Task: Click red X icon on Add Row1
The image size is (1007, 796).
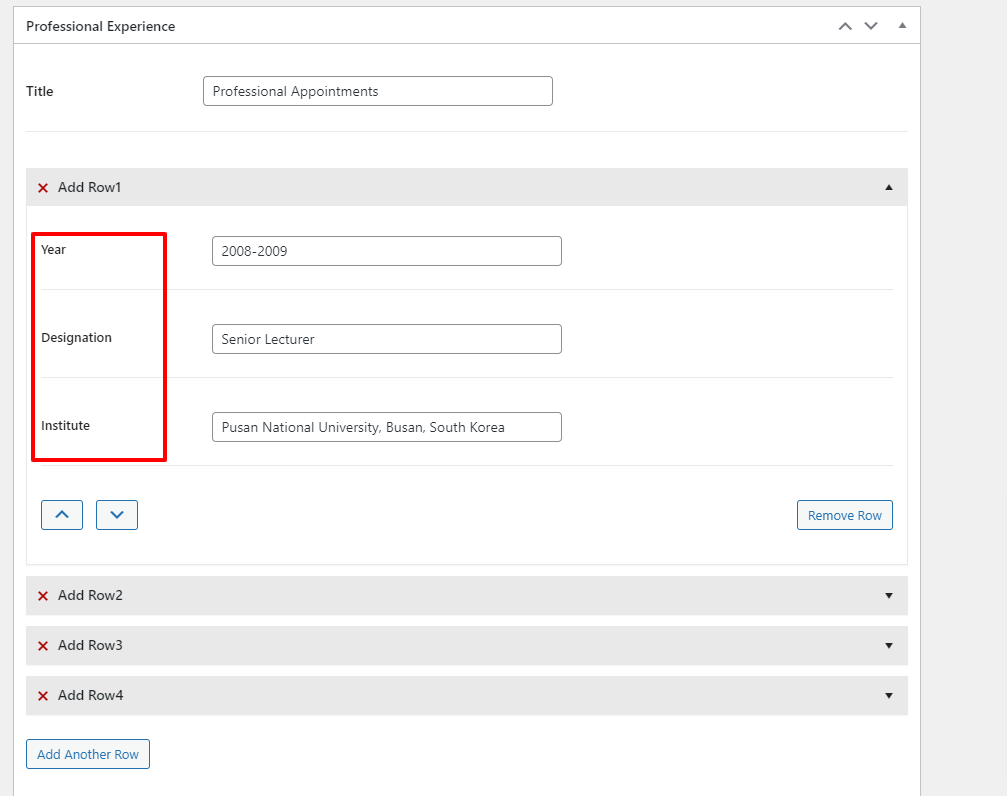Action: point(43,188)
